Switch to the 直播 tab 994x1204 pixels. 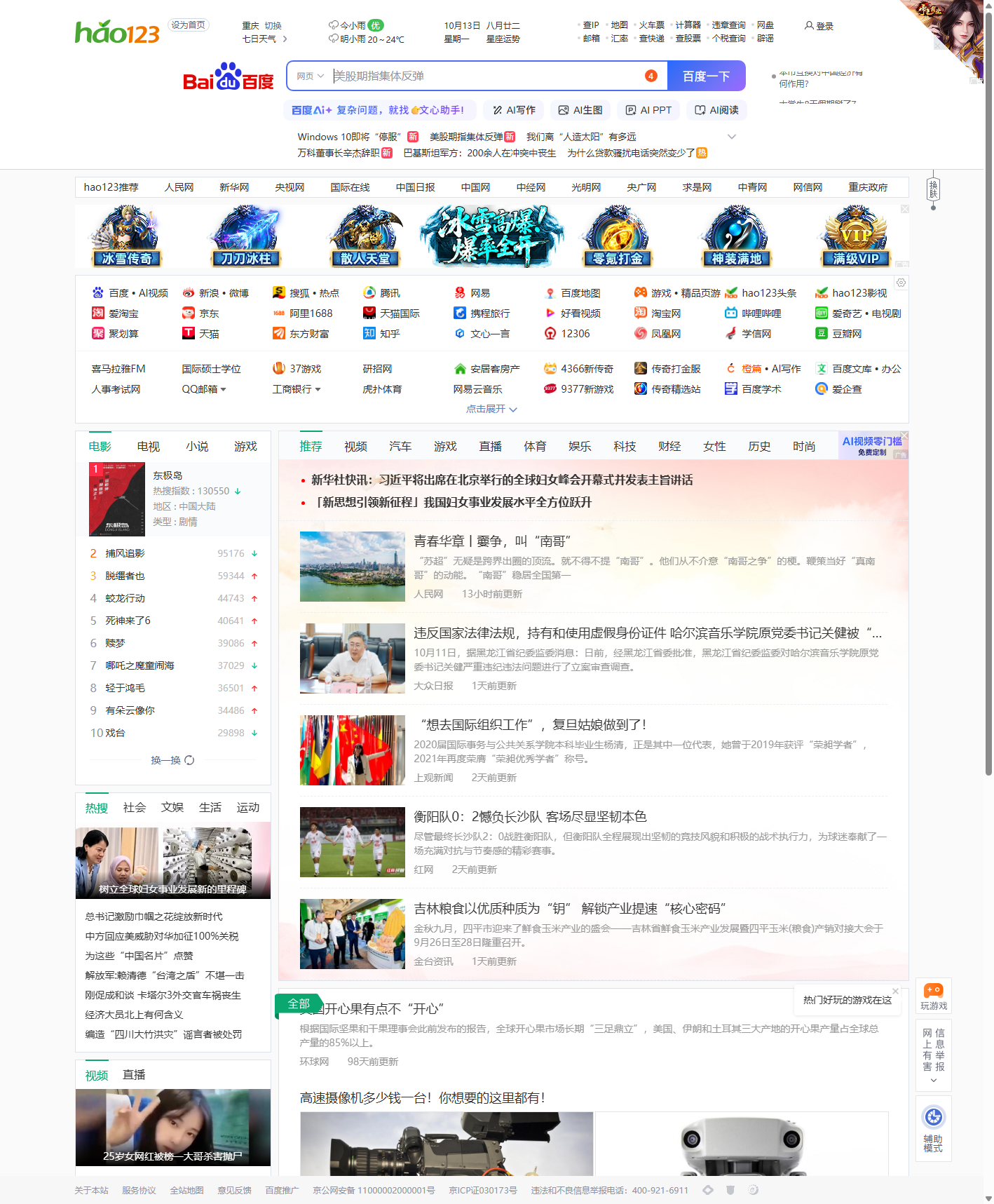coord(134,1075)
